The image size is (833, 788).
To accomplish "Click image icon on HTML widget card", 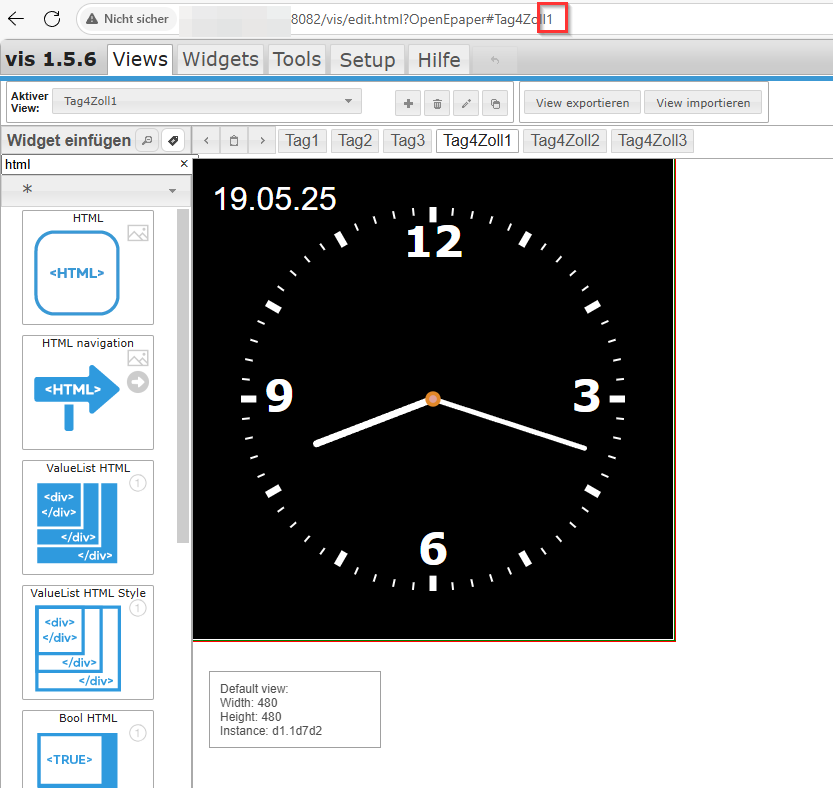I will 138,233.
